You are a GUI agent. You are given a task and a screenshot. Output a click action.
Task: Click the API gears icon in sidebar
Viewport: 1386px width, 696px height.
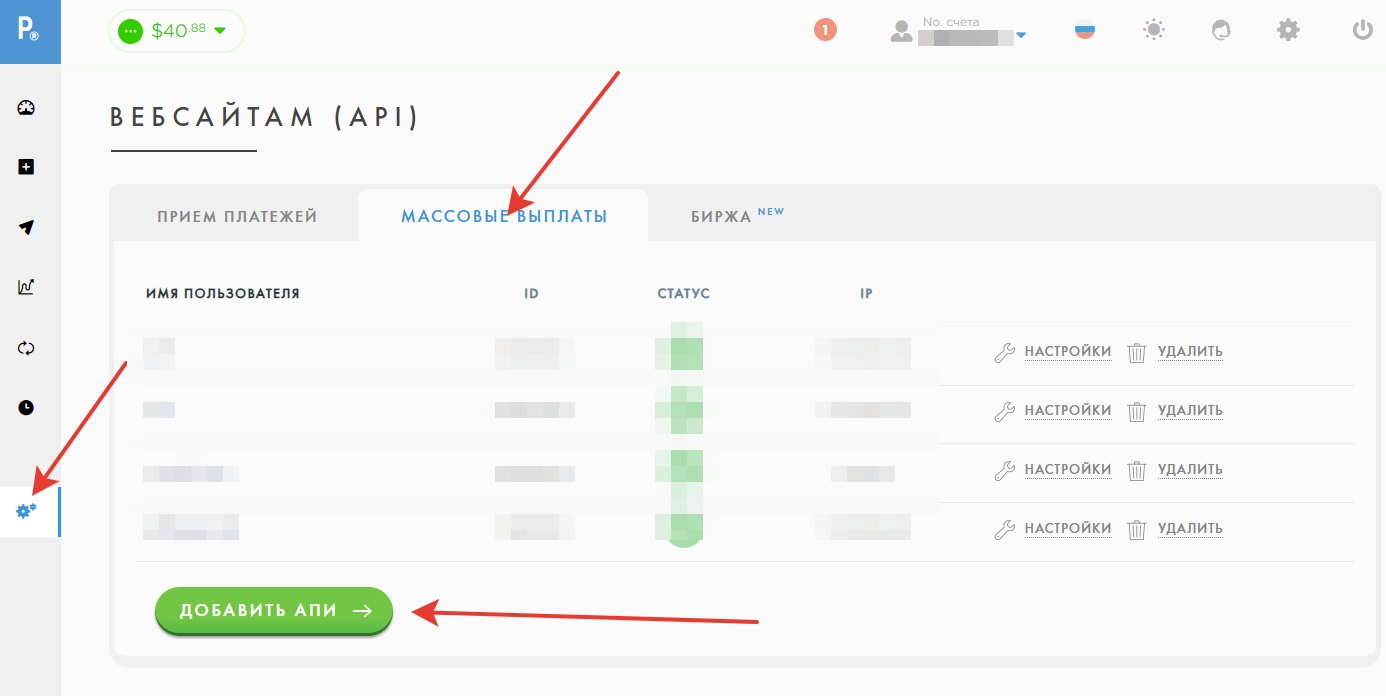pos(27,511)
